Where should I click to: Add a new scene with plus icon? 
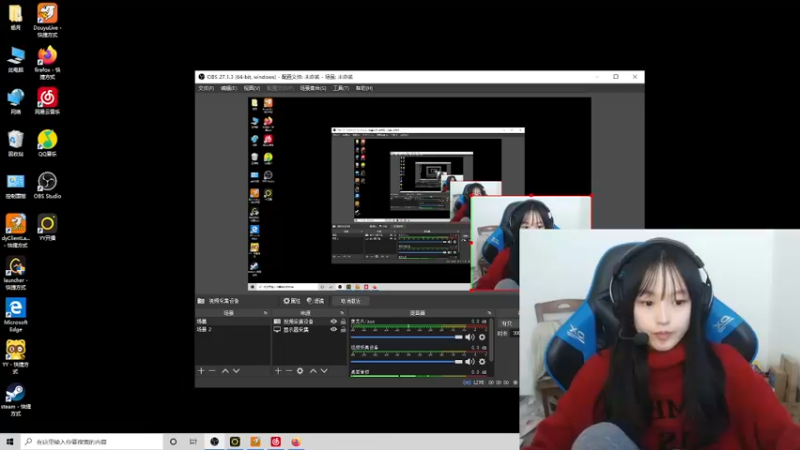pos(201,371)
